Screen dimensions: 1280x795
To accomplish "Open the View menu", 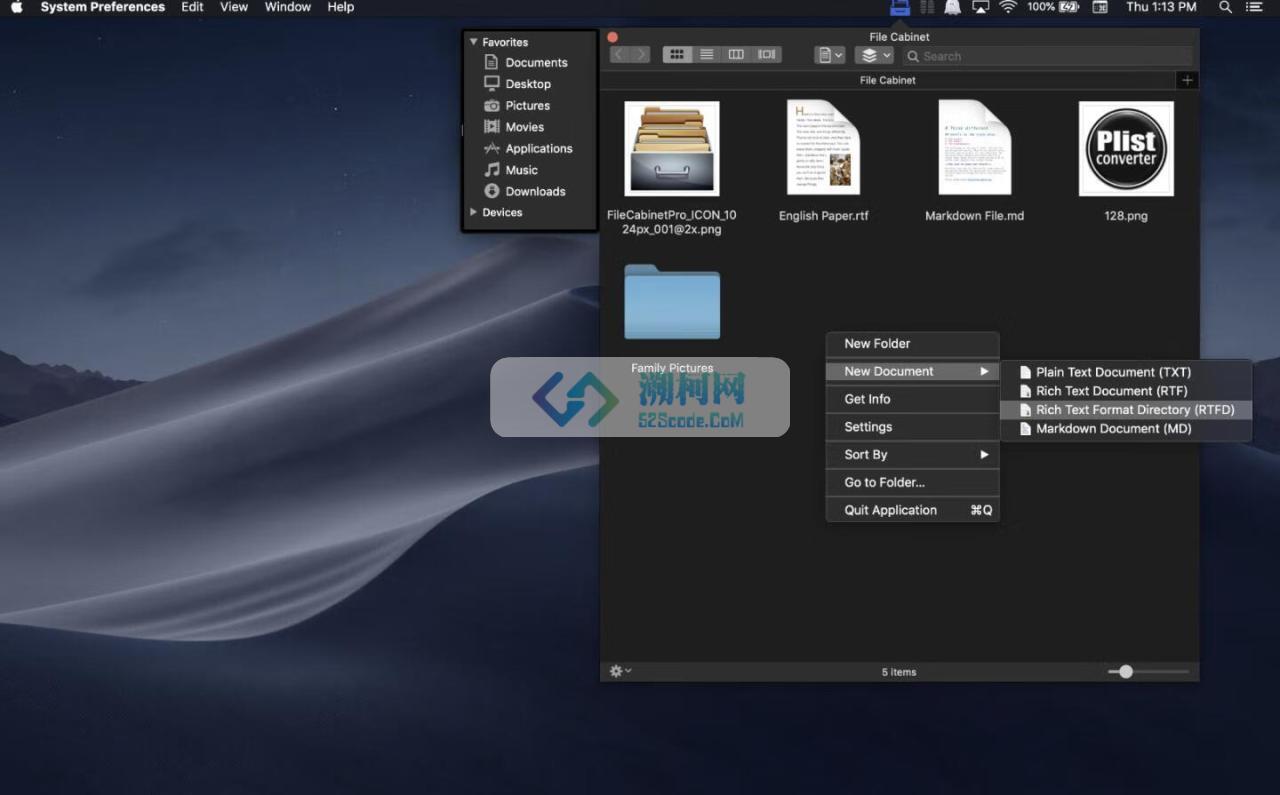I will (234, 7).
